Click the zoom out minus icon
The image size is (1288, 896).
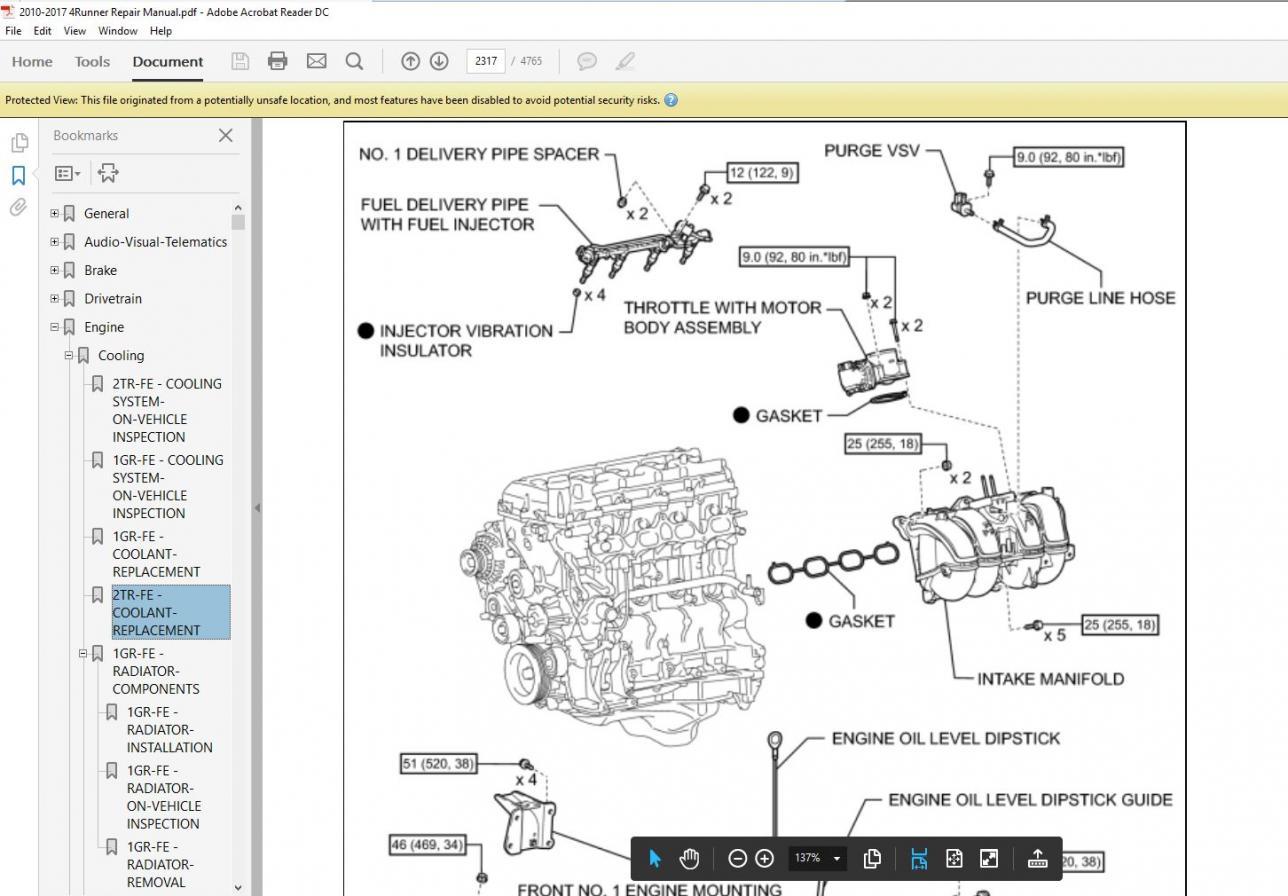click(x=737, y=858)
